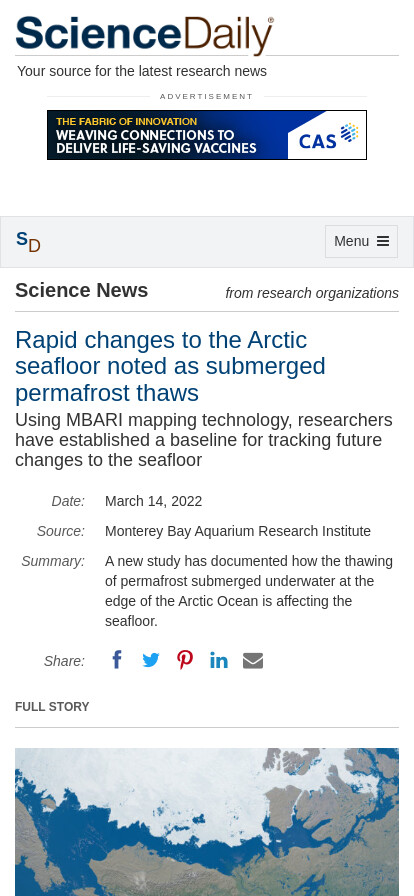Expand the Menu dropdown button
The height and width of the screenshot is (896, 414).
(x=361, y=241)
